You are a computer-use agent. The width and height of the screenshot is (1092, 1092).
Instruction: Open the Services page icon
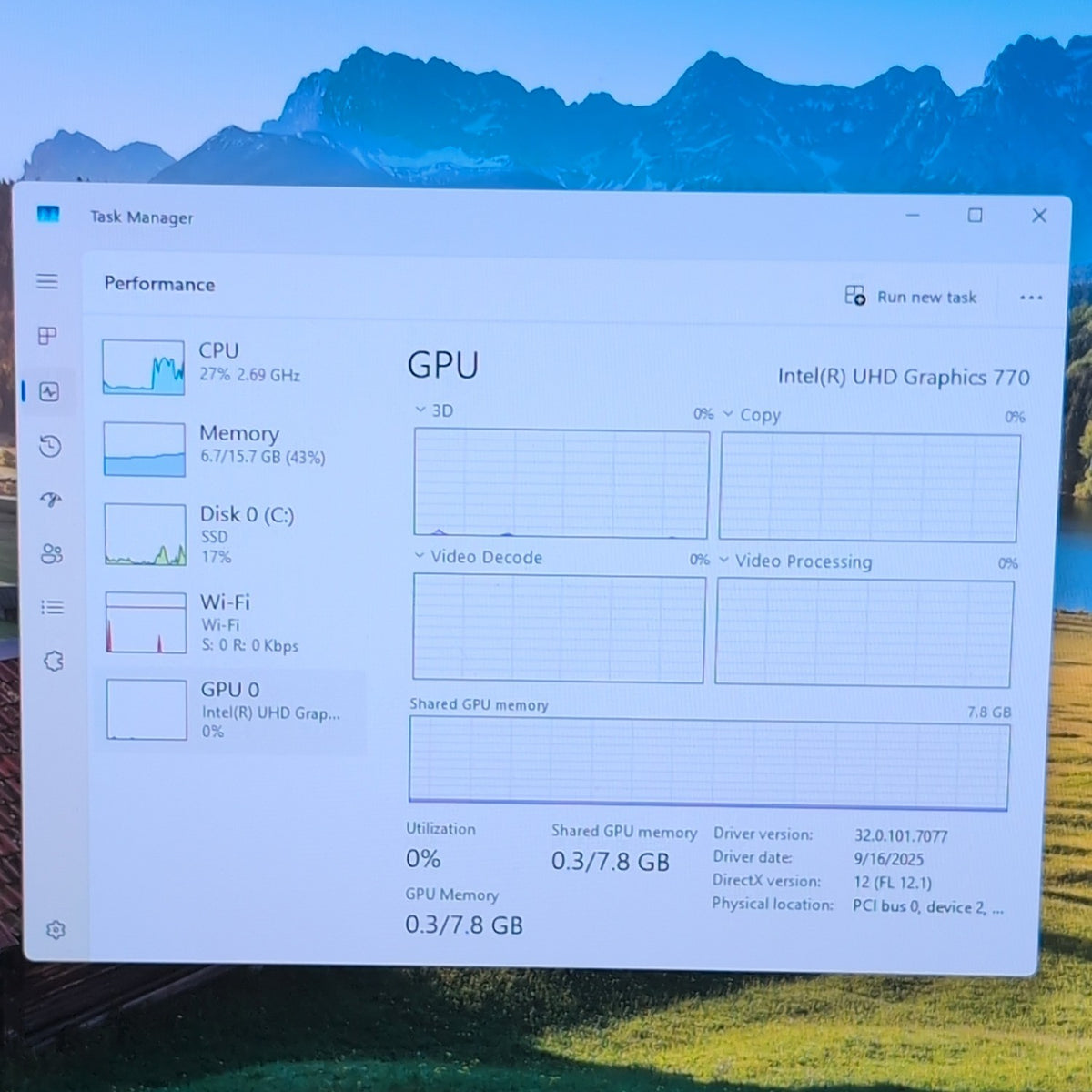(54, 661)
